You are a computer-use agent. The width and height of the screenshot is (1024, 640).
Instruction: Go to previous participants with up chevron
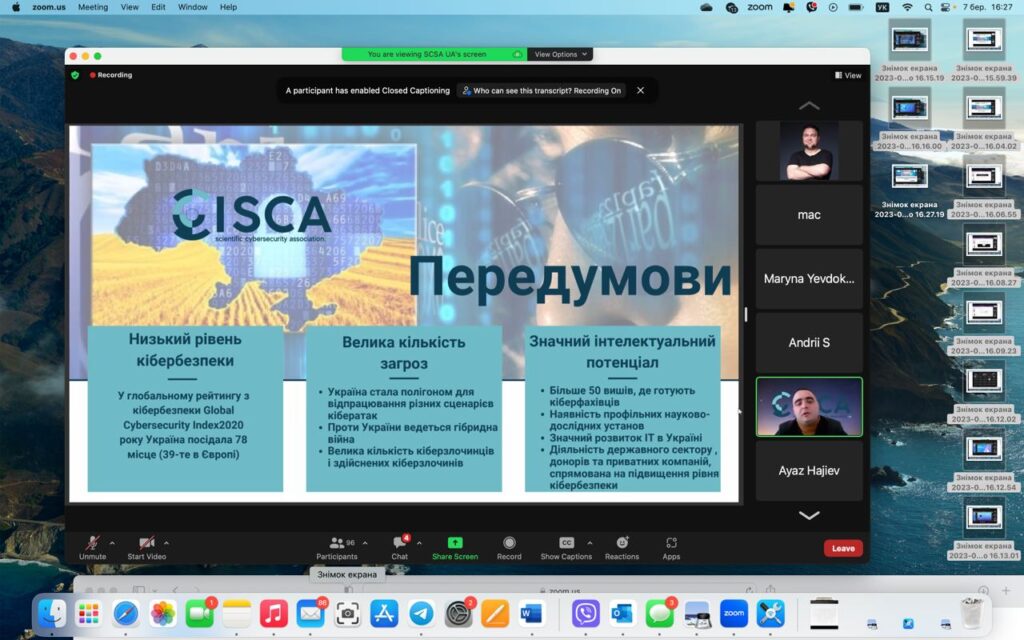[809, 105]
